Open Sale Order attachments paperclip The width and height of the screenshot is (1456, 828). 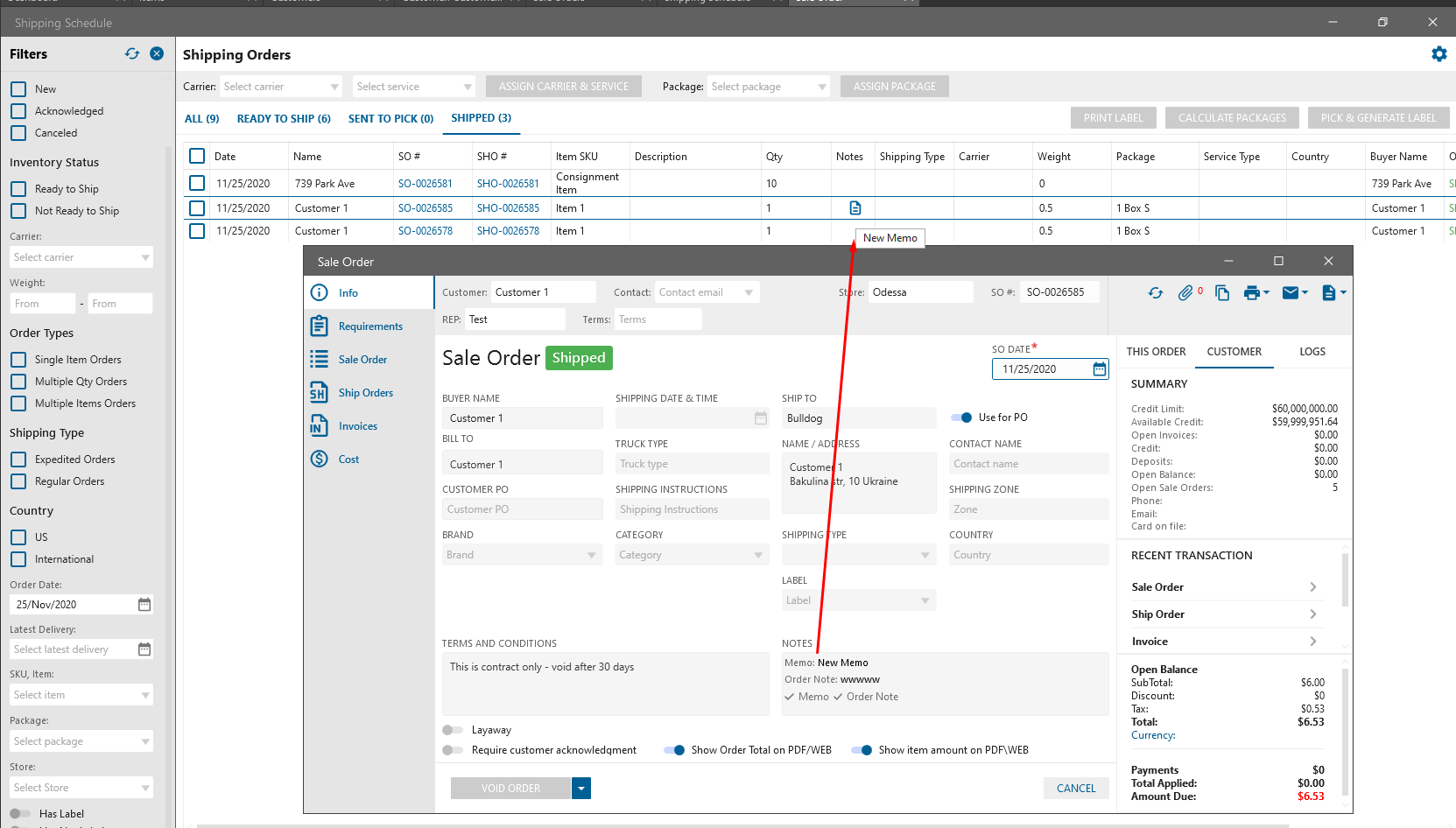[x=1185, y=293]
